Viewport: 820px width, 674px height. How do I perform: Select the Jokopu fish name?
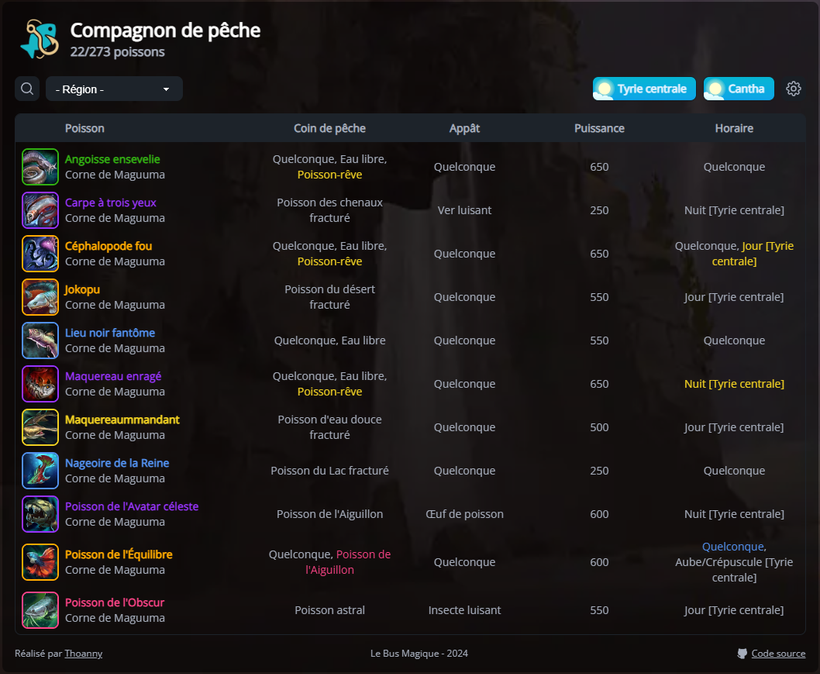82,290
